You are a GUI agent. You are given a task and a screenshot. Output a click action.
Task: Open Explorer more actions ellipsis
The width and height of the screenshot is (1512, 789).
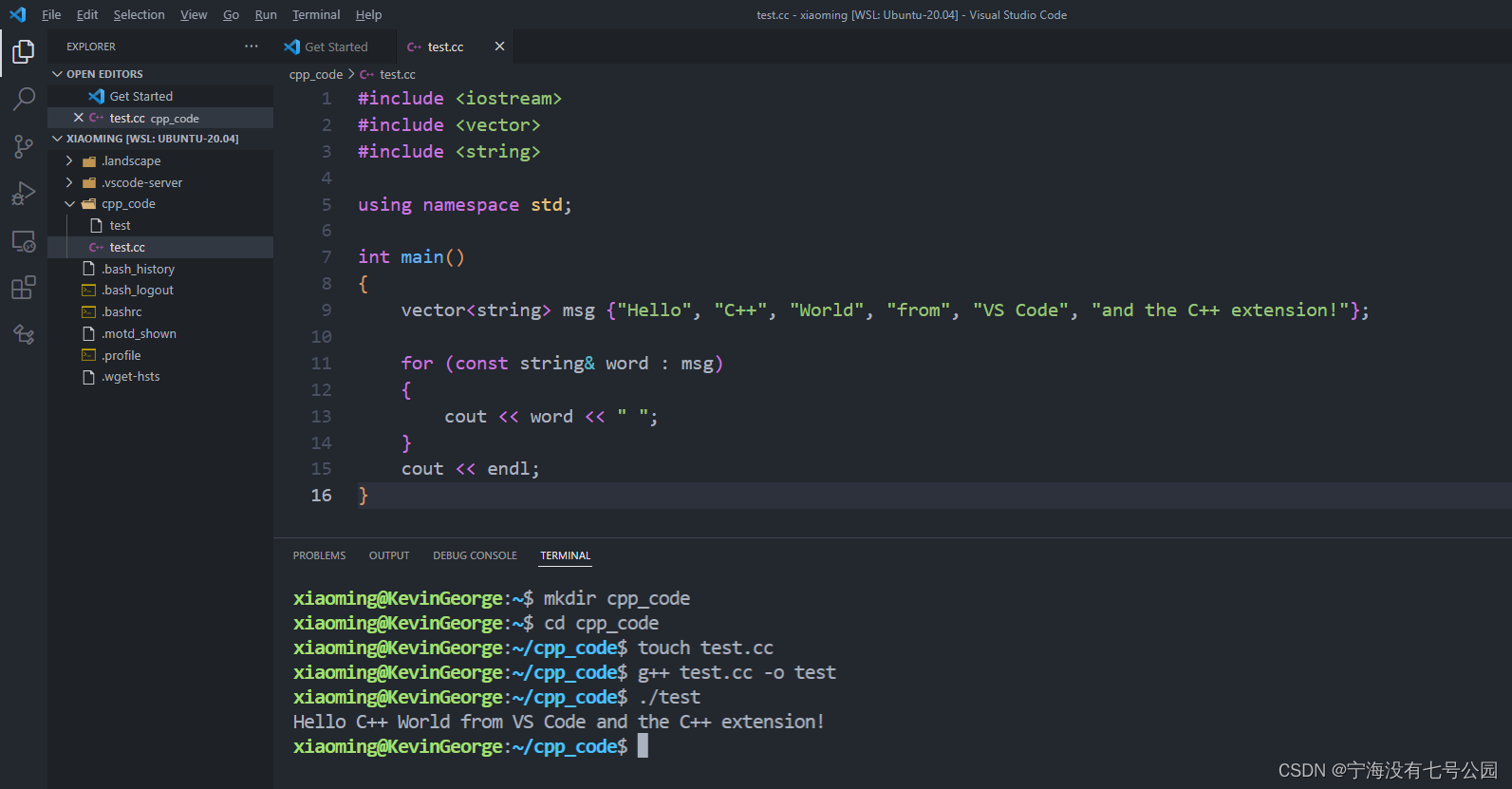pos(251,46)
